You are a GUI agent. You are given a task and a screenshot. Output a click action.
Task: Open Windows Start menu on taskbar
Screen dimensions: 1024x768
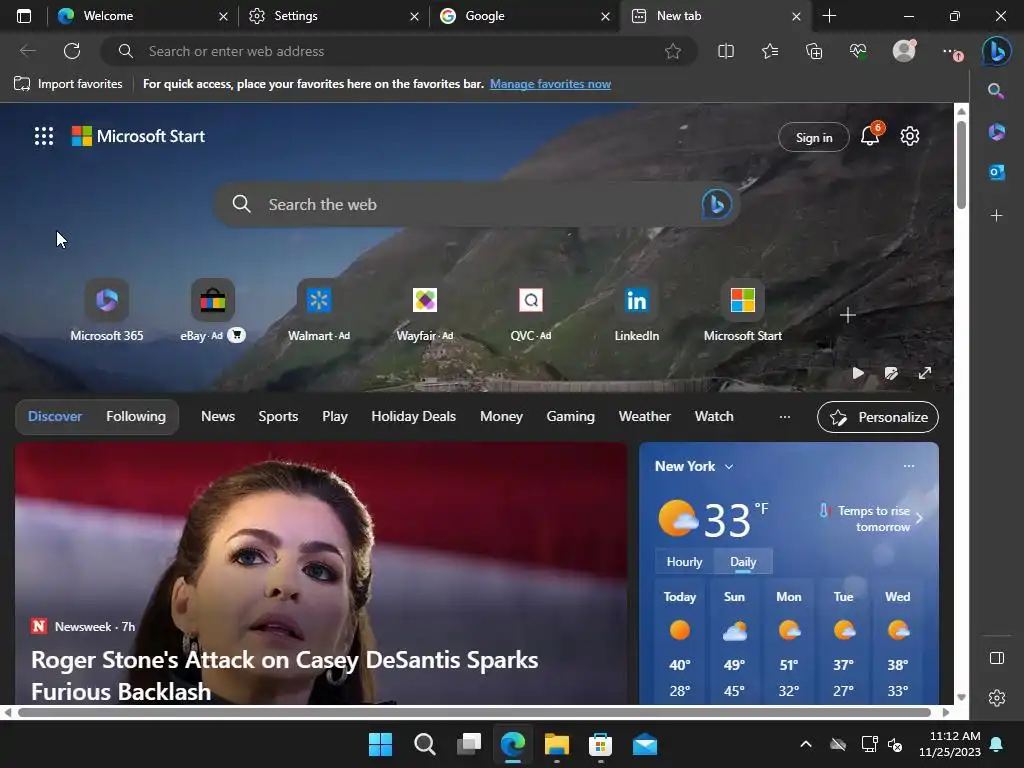pos(380,744)
